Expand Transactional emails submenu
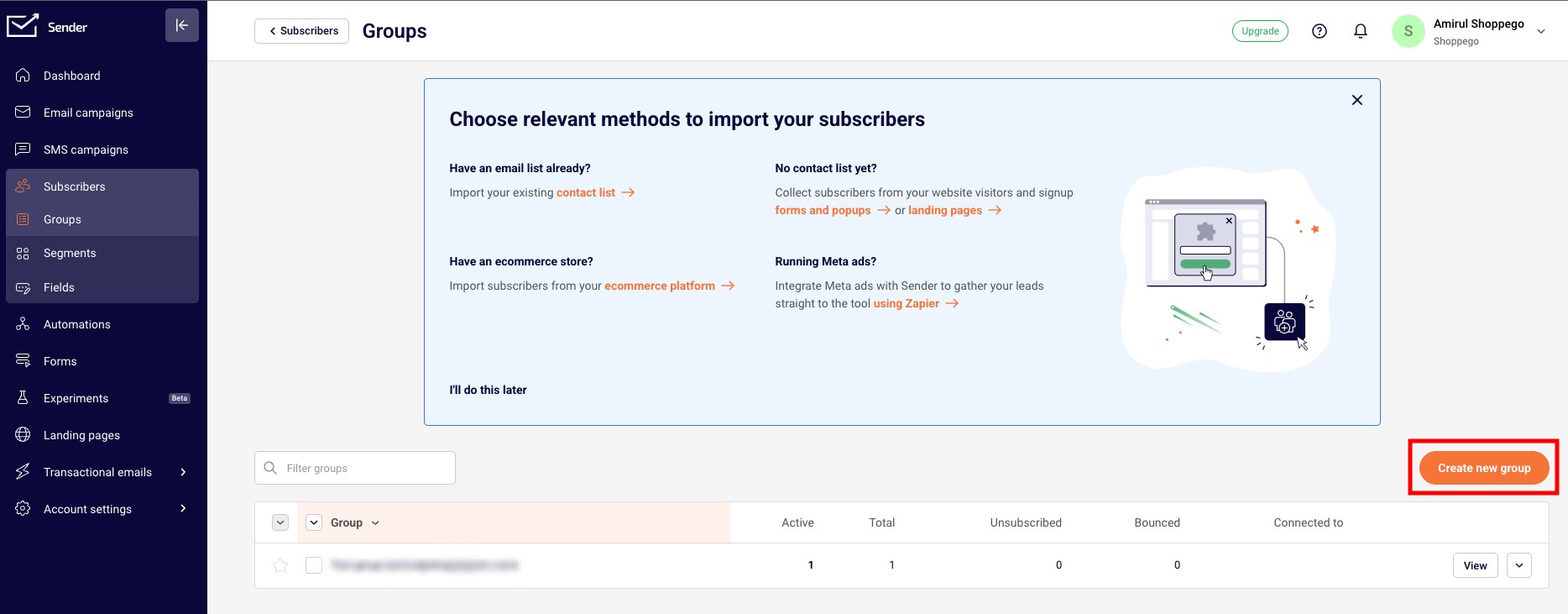Screen dimensions: 1568x614 coord(183,472)
